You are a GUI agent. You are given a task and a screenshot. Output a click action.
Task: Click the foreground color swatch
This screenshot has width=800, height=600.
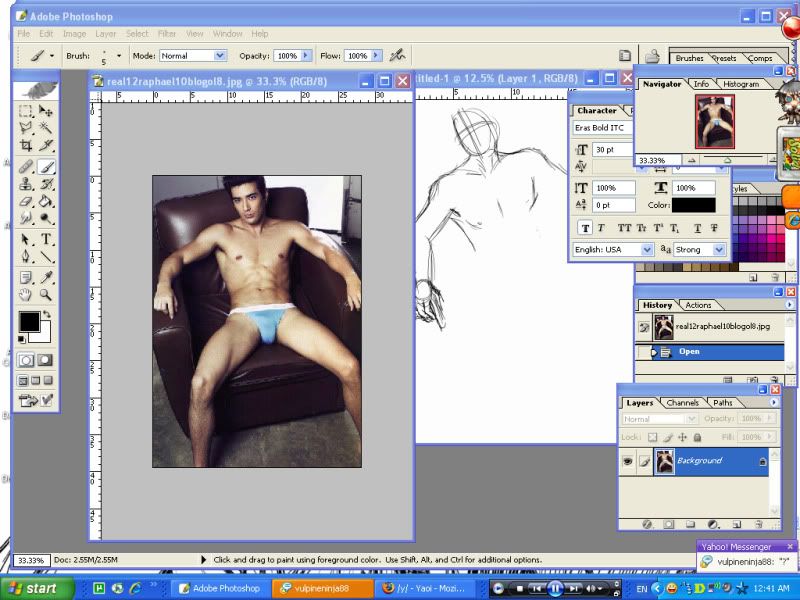(x=29, y=322)
